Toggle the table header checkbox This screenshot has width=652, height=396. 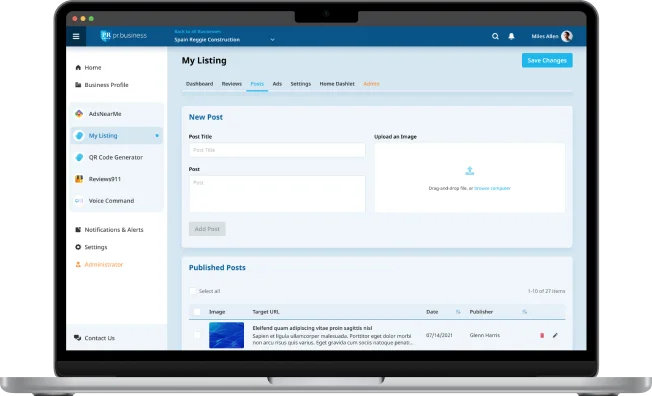197,312
